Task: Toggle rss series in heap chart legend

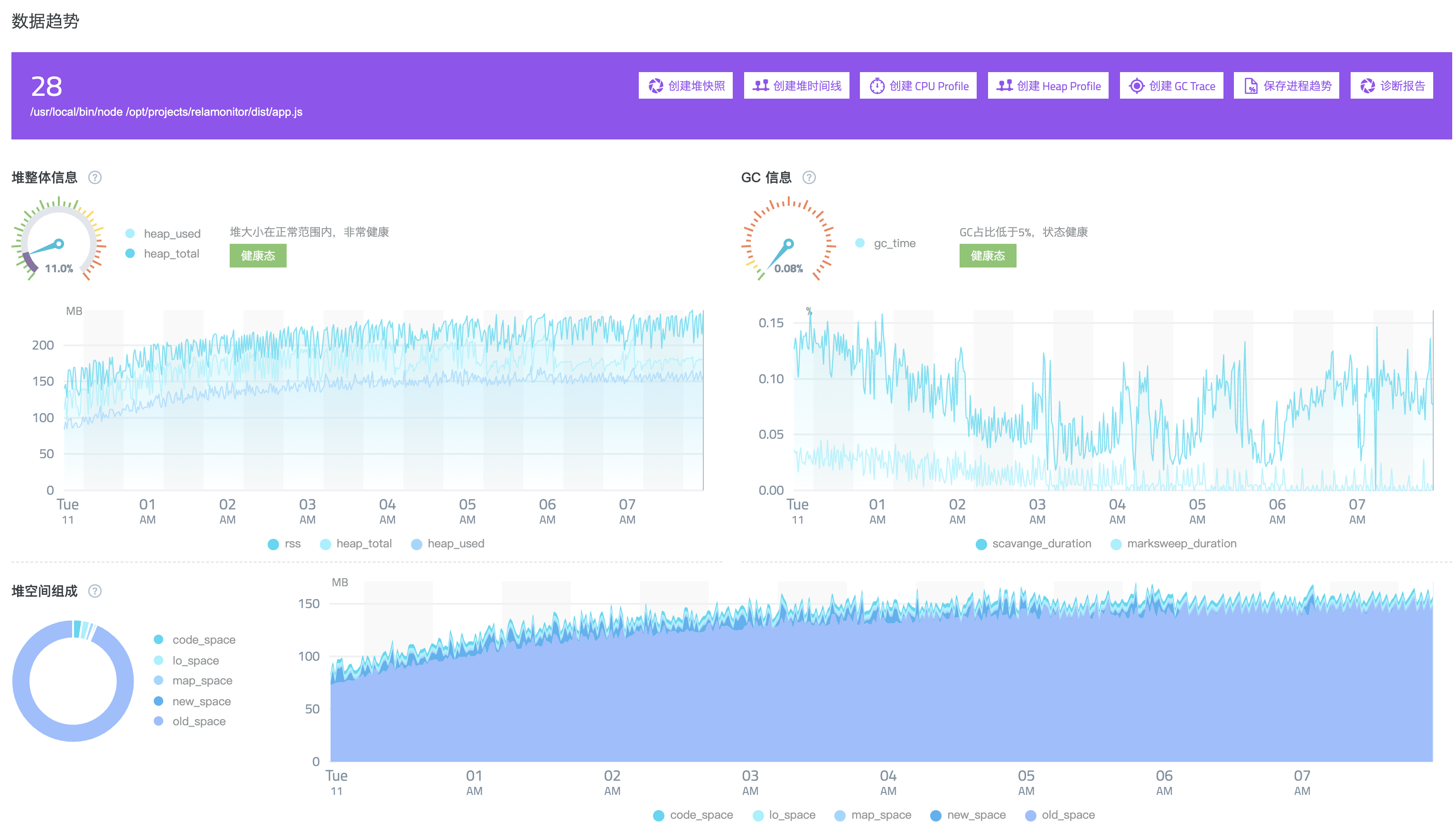Action: click(x=284, y=544)
